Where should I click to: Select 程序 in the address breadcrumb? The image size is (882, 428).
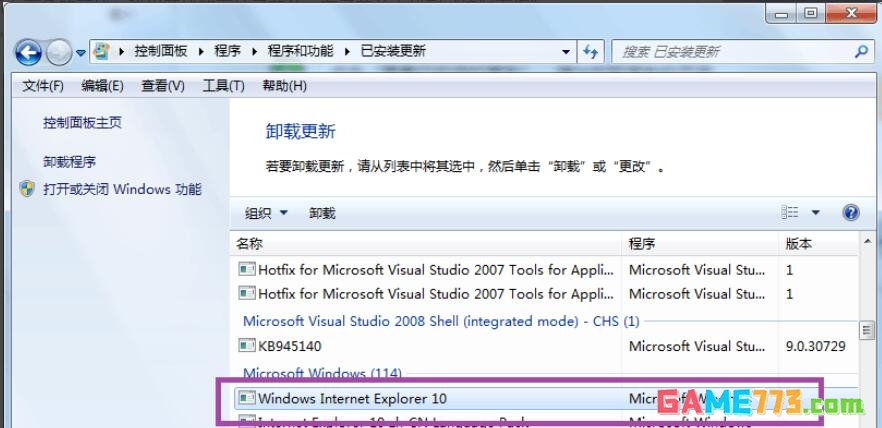[227, 51]
